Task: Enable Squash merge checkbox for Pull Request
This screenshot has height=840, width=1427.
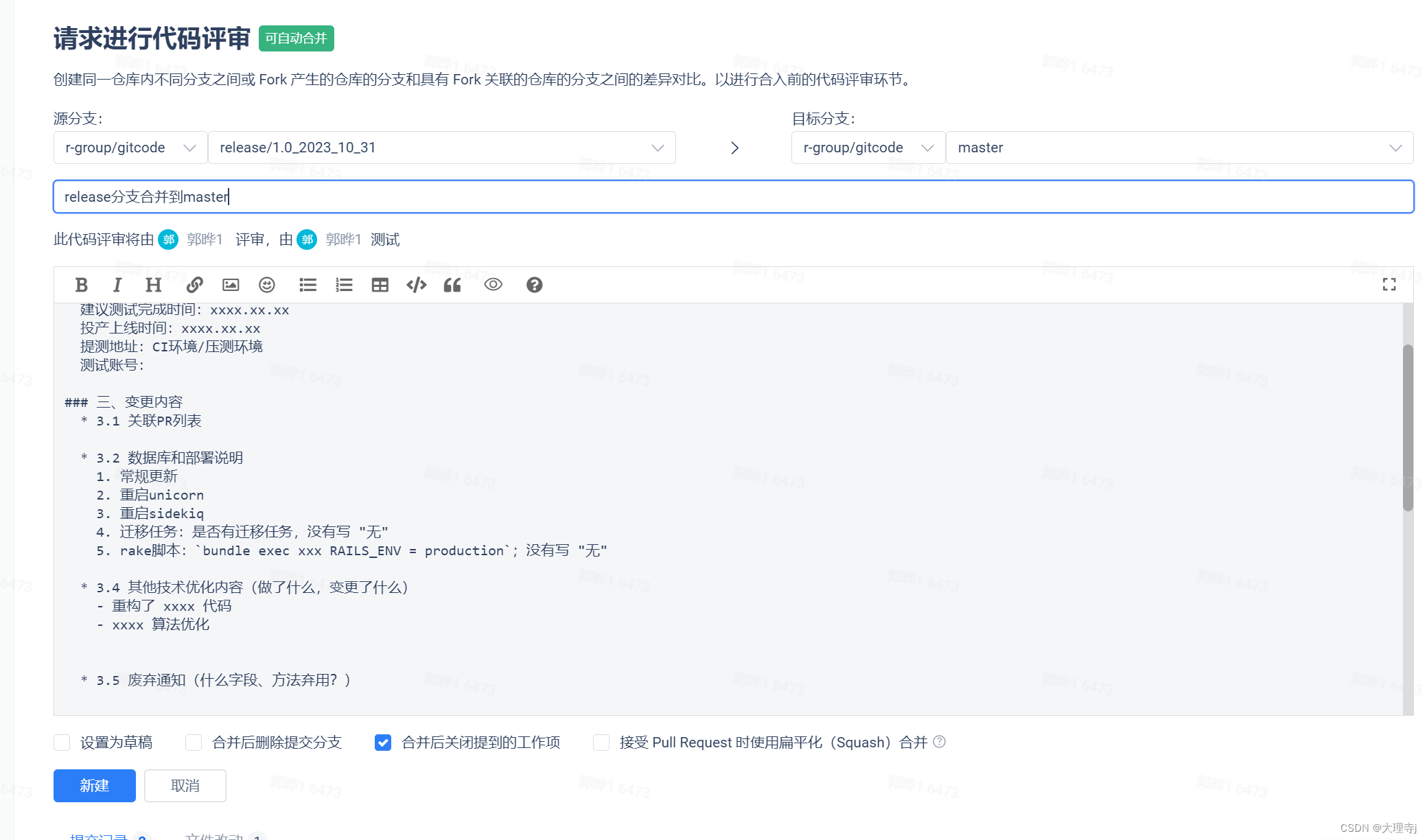Action: pyautogui.click(x=601, y=743)
